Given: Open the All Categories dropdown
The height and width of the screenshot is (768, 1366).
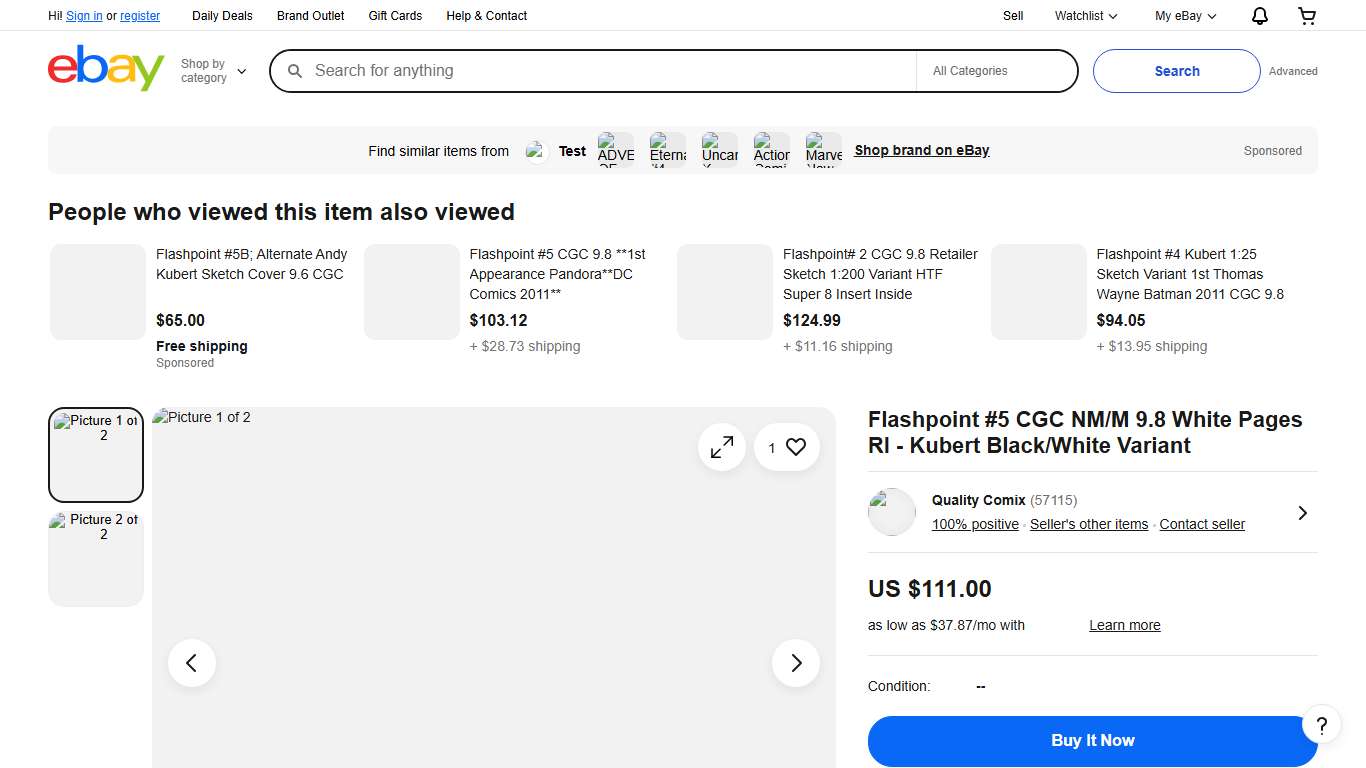Looking at the screenshot, I should click(996, 71).
